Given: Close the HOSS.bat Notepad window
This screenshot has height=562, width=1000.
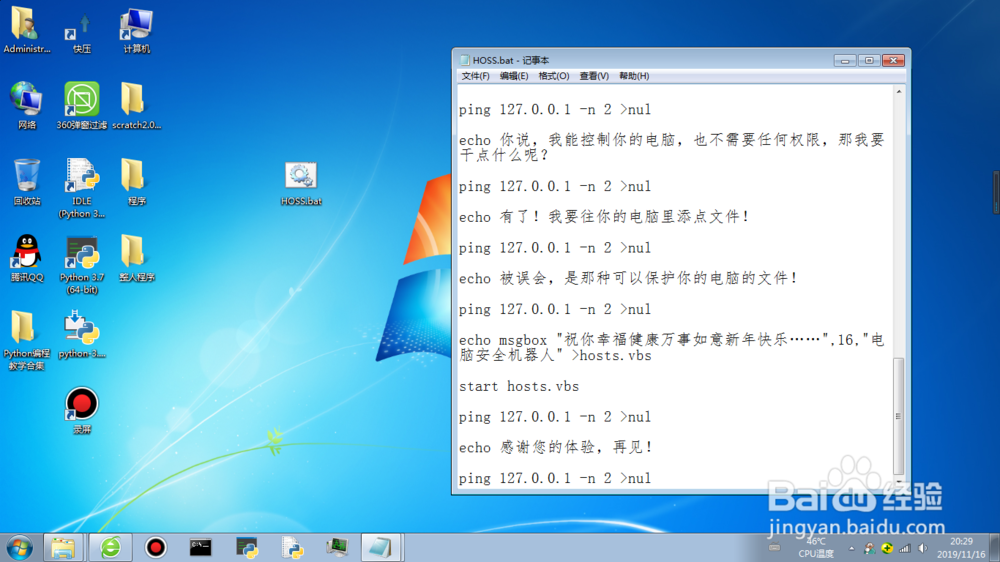Looking at the screenshot, I should [x=893, y=61].
